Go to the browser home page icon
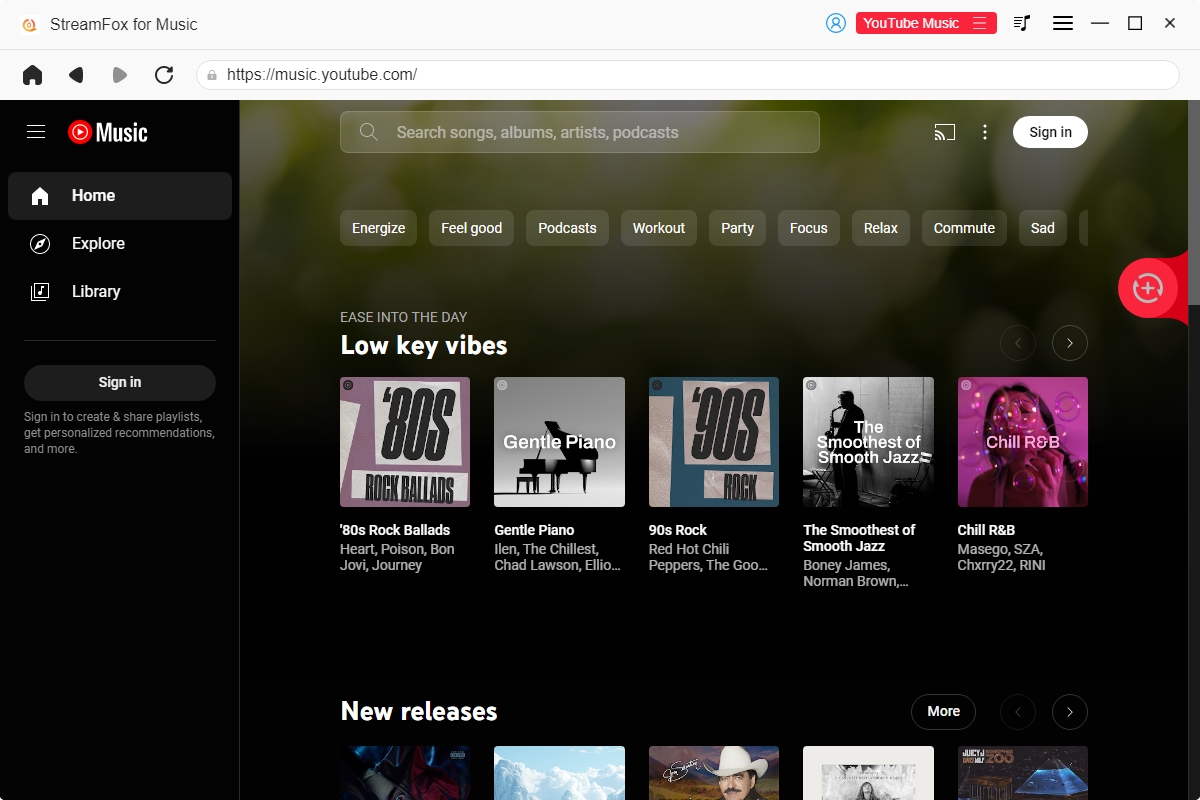Image resolution: width=1200 pixels, height=800 pixels. 33,75
